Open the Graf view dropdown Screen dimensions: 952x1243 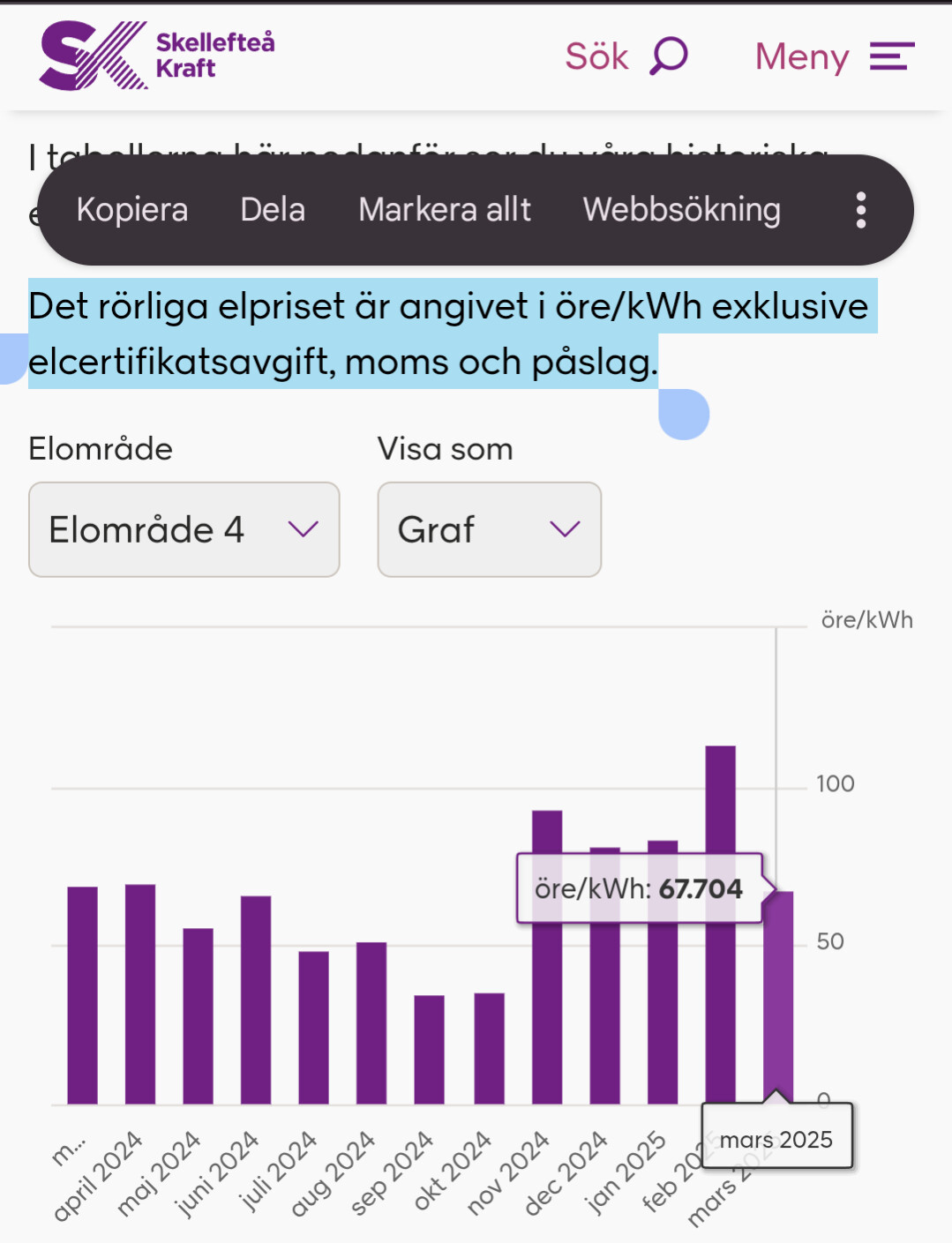(489, 529)
